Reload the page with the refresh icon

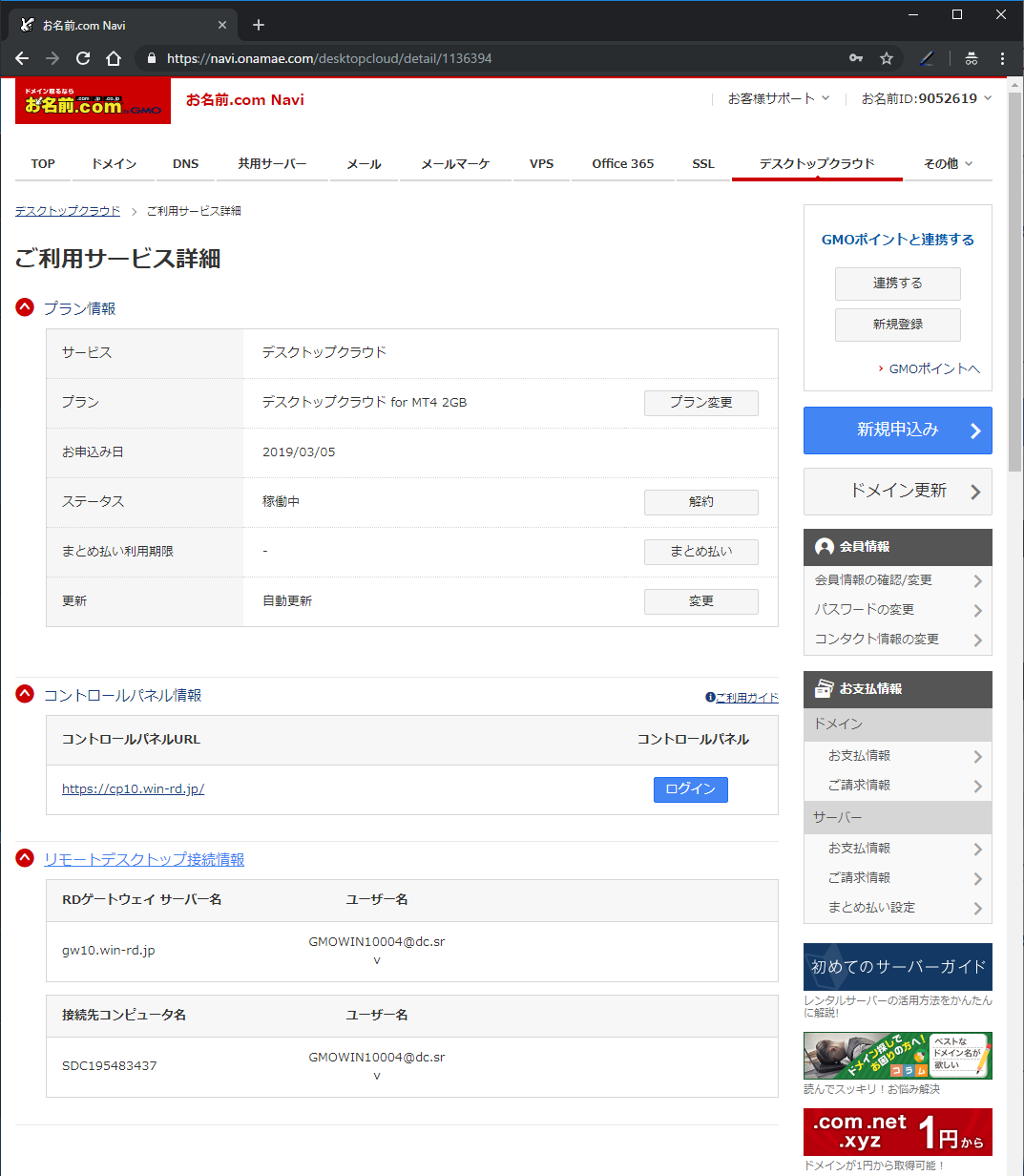tap(83, 58)
